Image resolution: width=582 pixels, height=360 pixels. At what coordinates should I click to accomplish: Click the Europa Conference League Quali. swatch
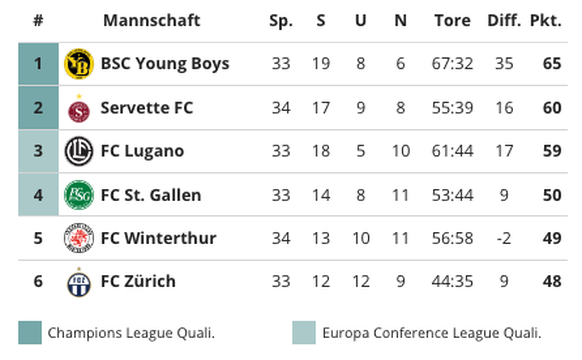pos(304,333)
